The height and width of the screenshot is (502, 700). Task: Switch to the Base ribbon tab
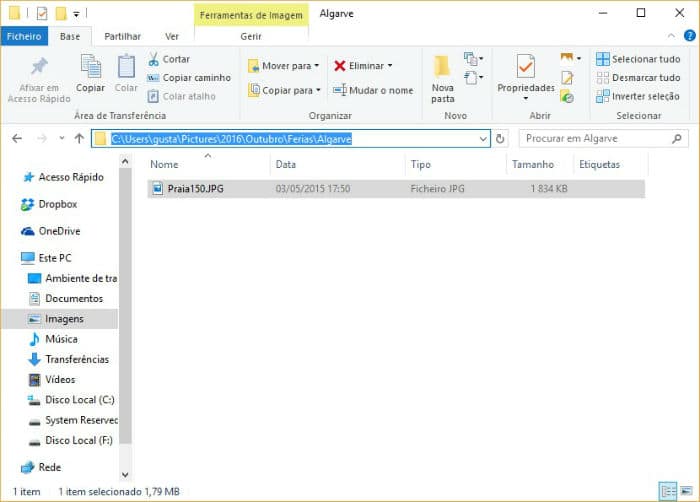(70, 36)
